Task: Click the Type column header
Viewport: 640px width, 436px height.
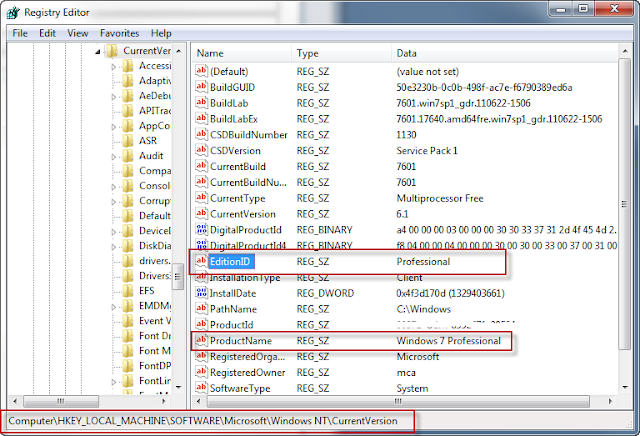Action: 341,53
